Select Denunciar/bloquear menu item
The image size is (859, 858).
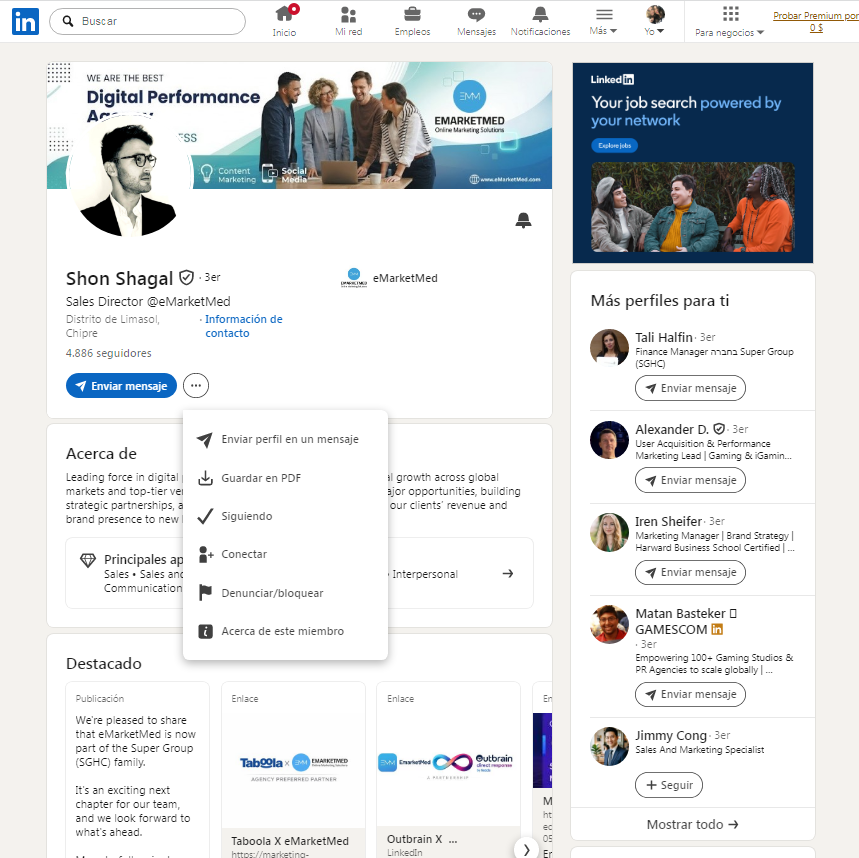pyautogui.click(x=285, y=593)
